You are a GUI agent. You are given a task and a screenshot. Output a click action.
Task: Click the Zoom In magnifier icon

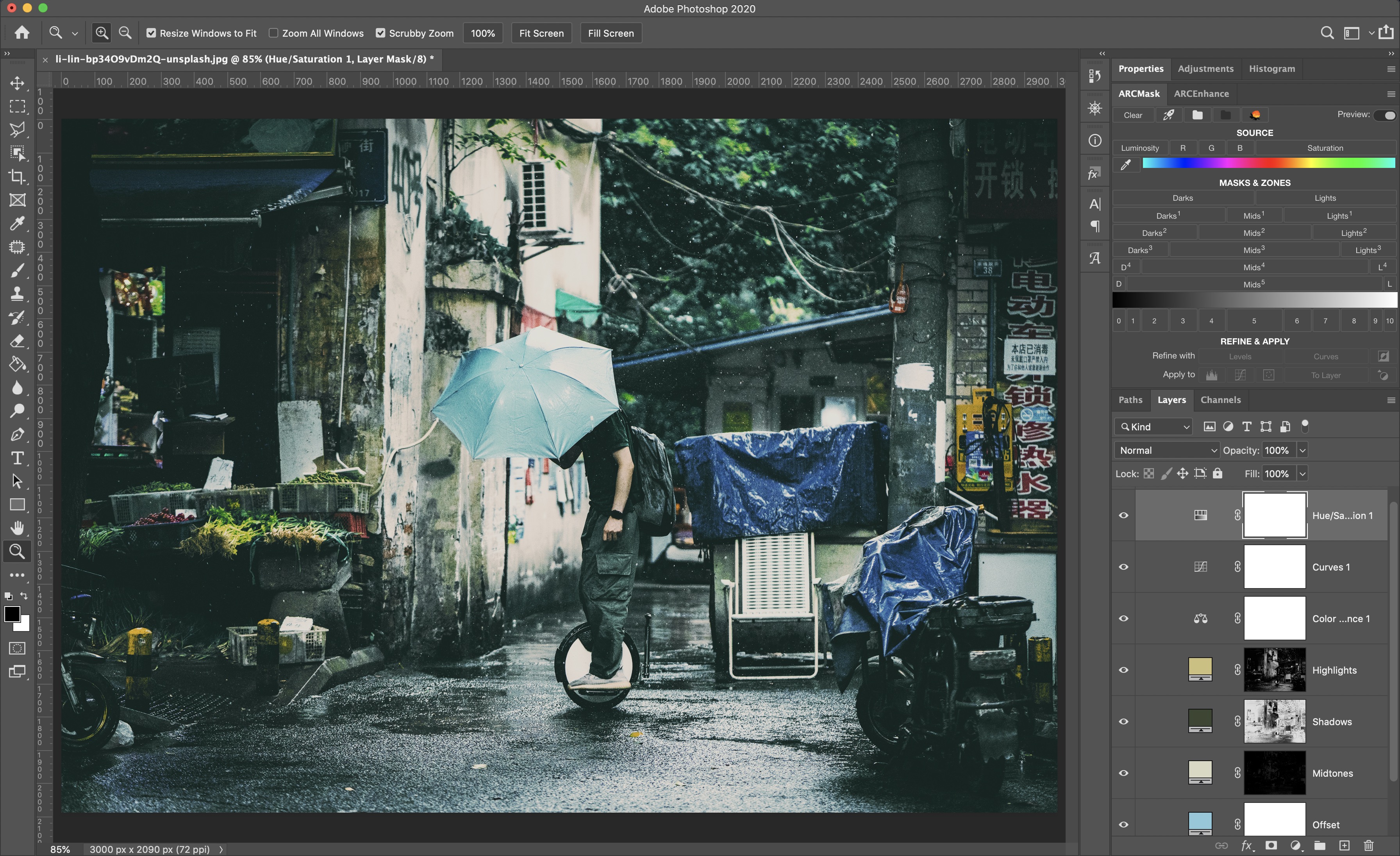102,33
